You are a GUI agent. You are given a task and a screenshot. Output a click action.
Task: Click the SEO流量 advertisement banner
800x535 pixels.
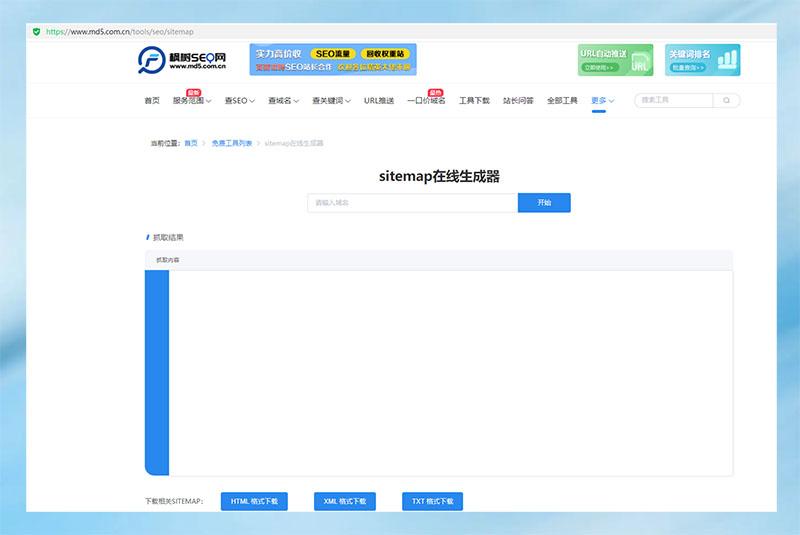pos(333,60)
